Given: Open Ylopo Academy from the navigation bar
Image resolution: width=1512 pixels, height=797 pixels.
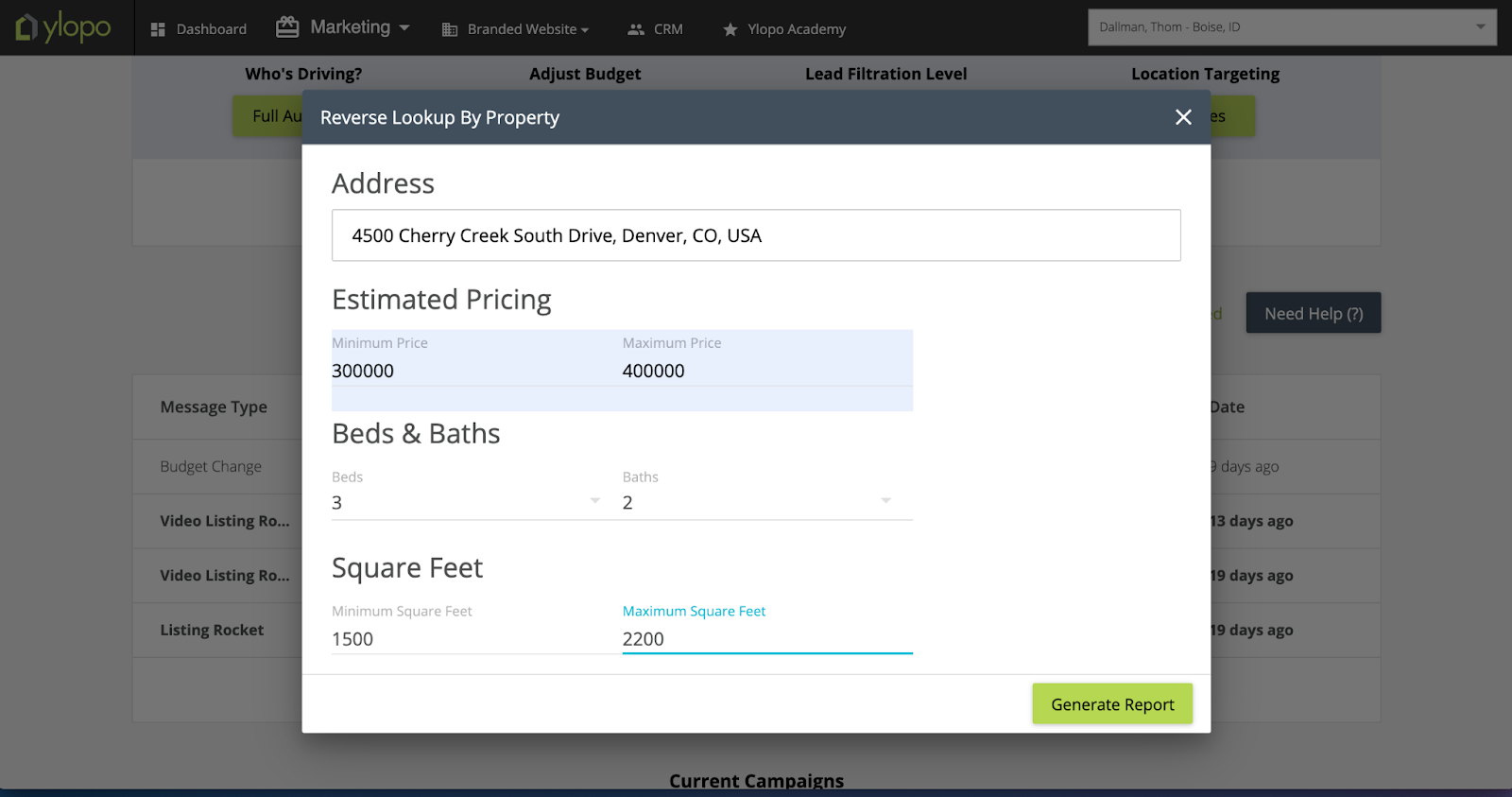Looking at the screenshot, I should [796, 29].
